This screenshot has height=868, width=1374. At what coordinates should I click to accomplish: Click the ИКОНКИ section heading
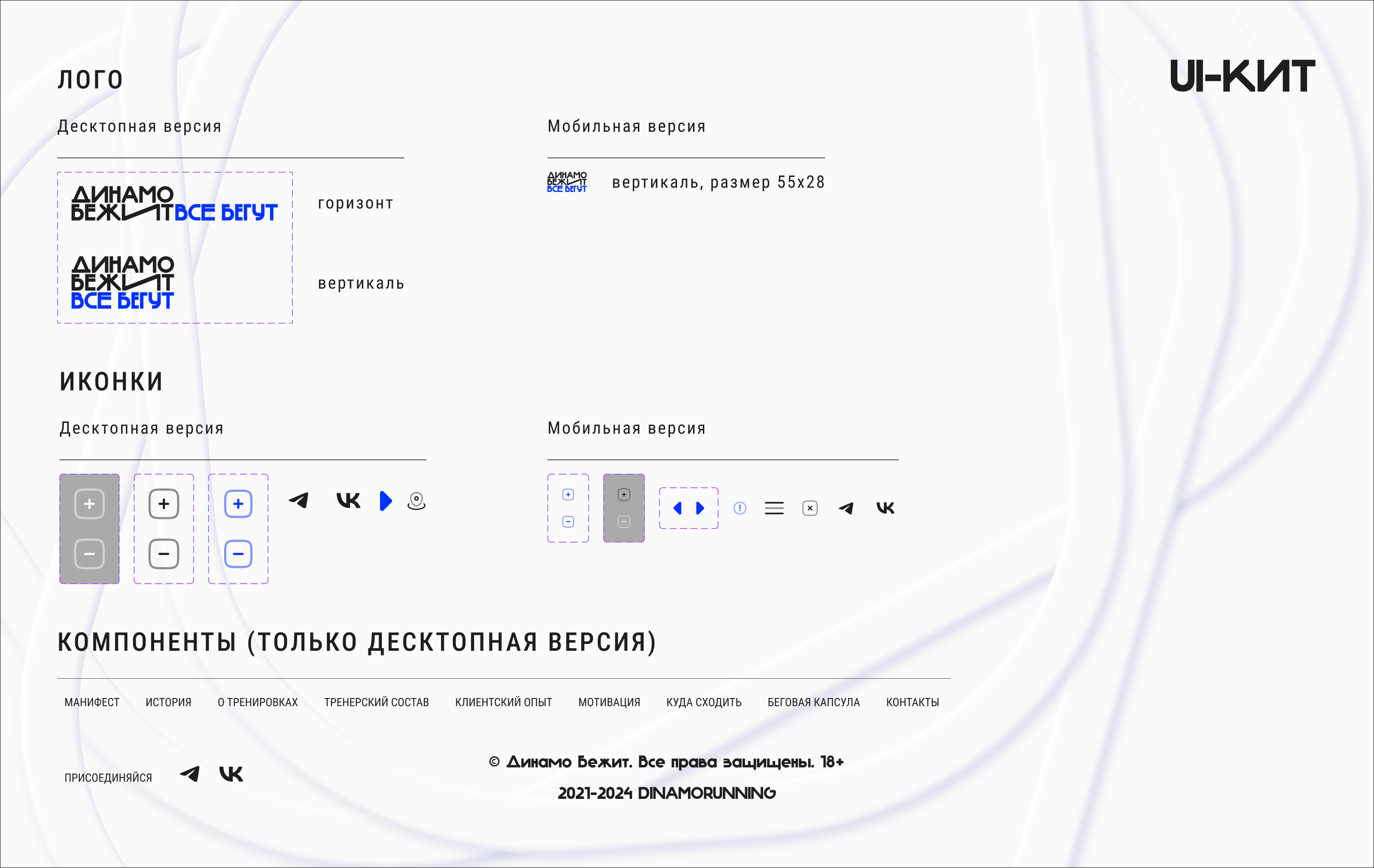click(112, 382)
